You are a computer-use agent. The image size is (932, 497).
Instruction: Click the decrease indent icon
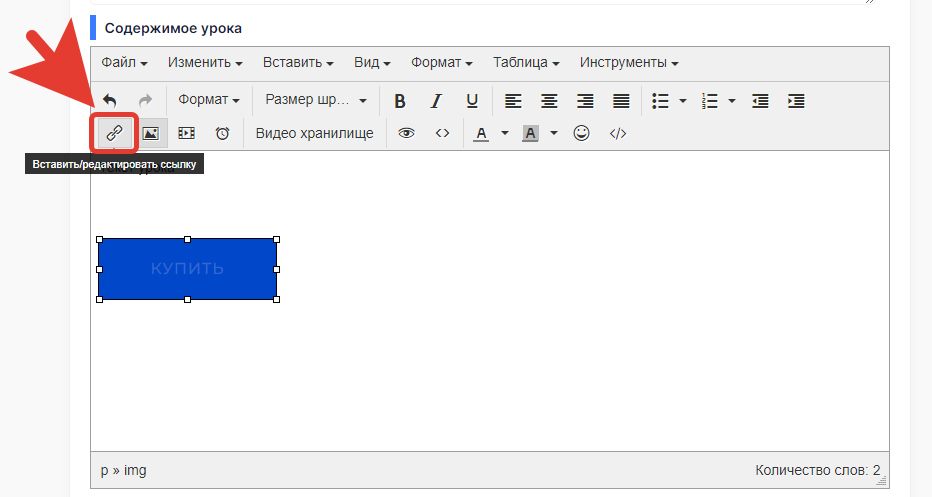760,100
